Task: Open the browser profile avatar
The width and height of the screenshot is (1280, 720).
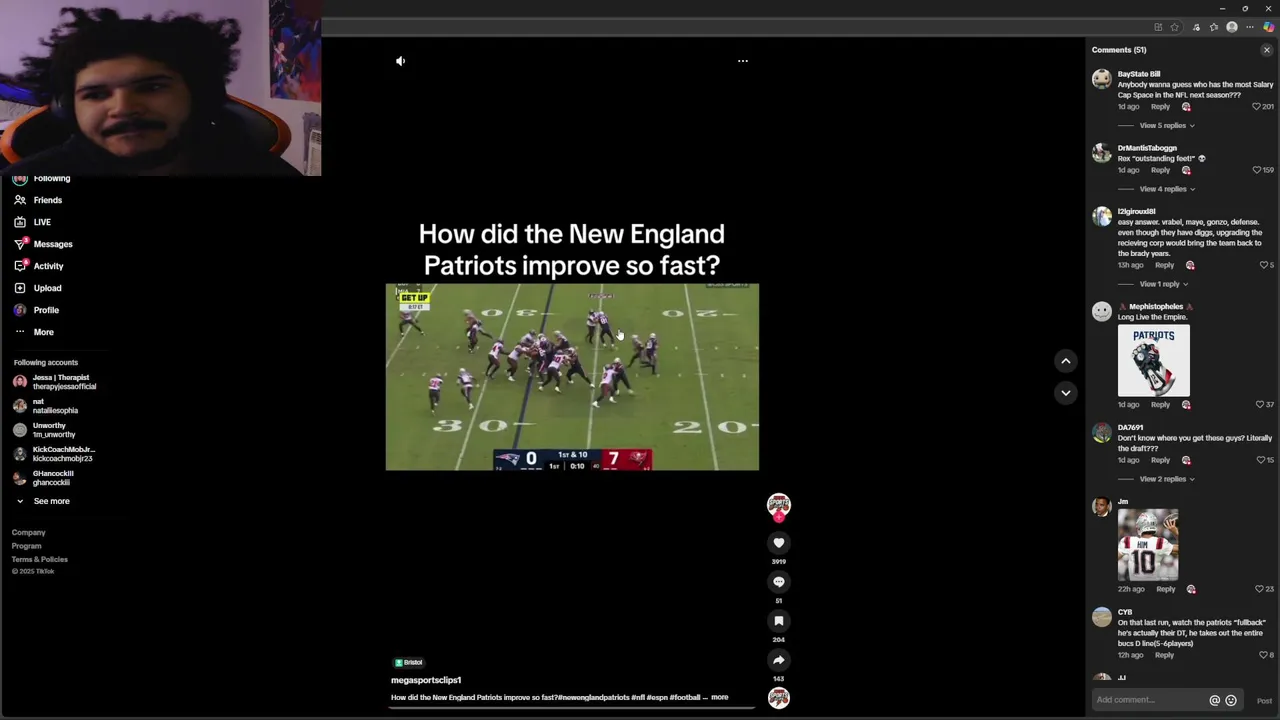Action: [1232, 27]
